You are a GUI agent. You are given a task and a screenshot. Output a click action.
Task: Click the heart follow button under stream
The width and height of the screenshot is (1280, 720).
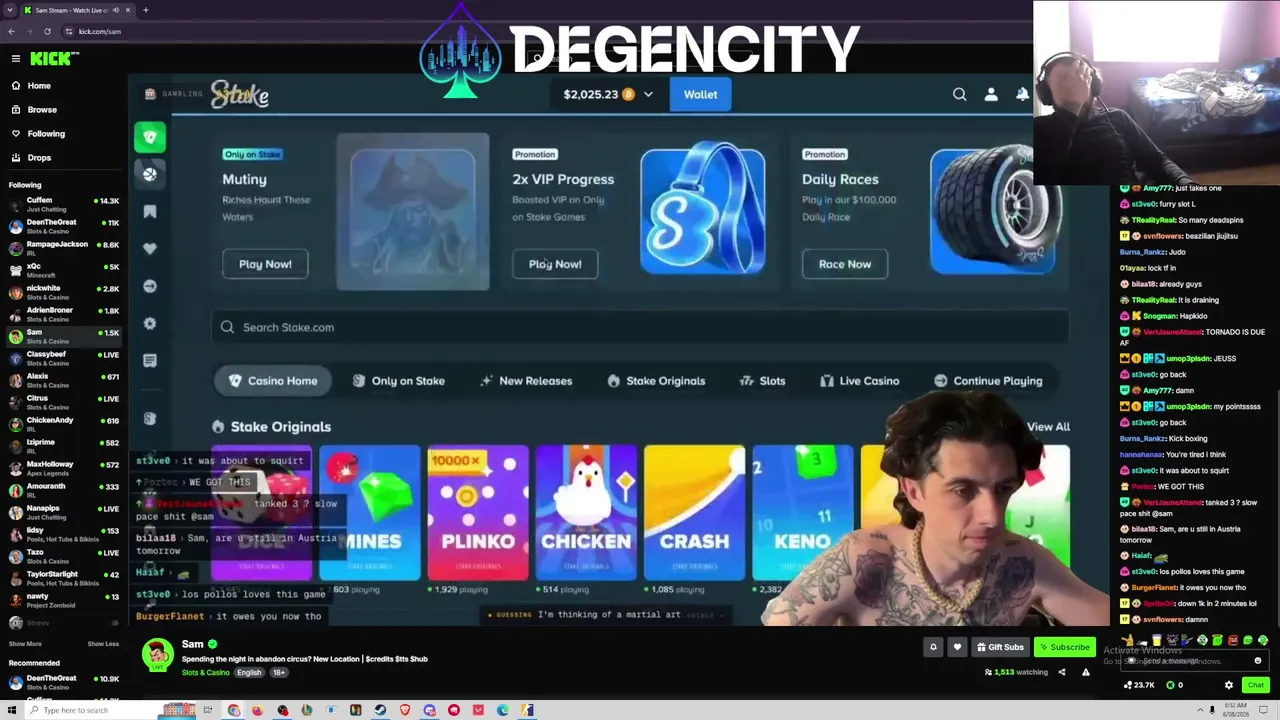[x=957, y=647]
